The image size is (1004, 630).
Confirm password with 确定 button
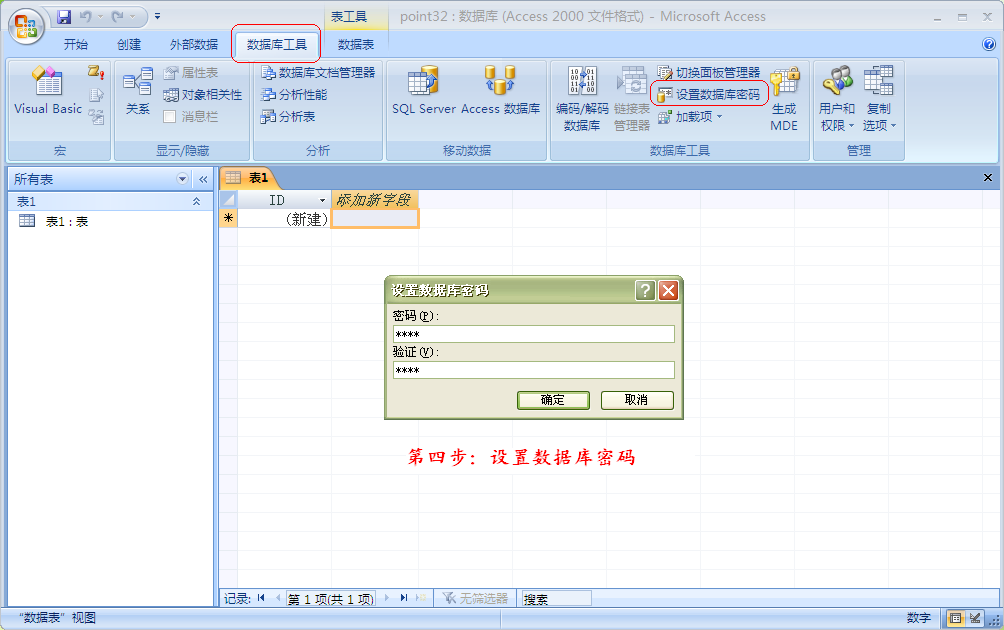pyautogui.click(x=553, y=400)
